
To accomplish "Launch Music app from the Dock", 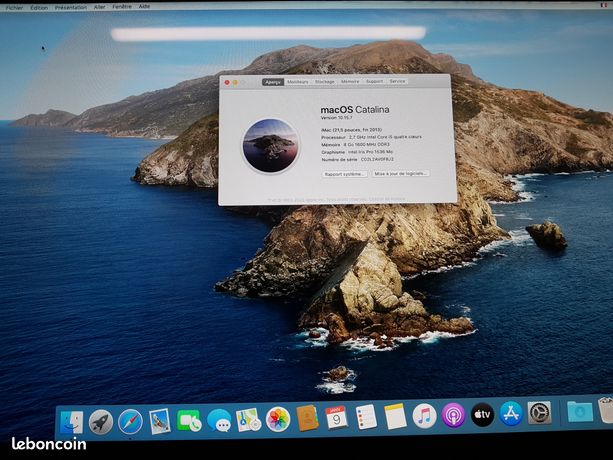I will coord(424,416).
